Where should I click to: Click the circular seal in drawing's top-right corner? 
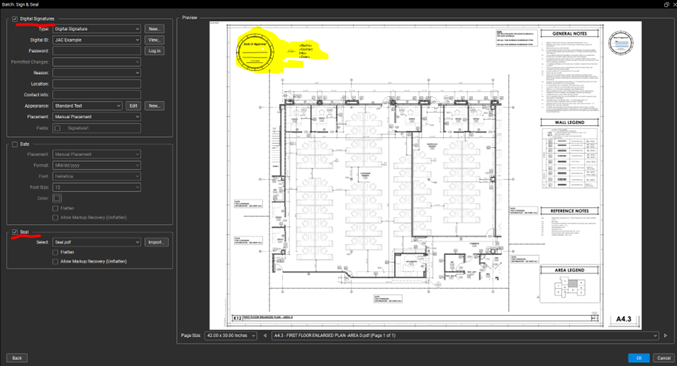point(621,43)
